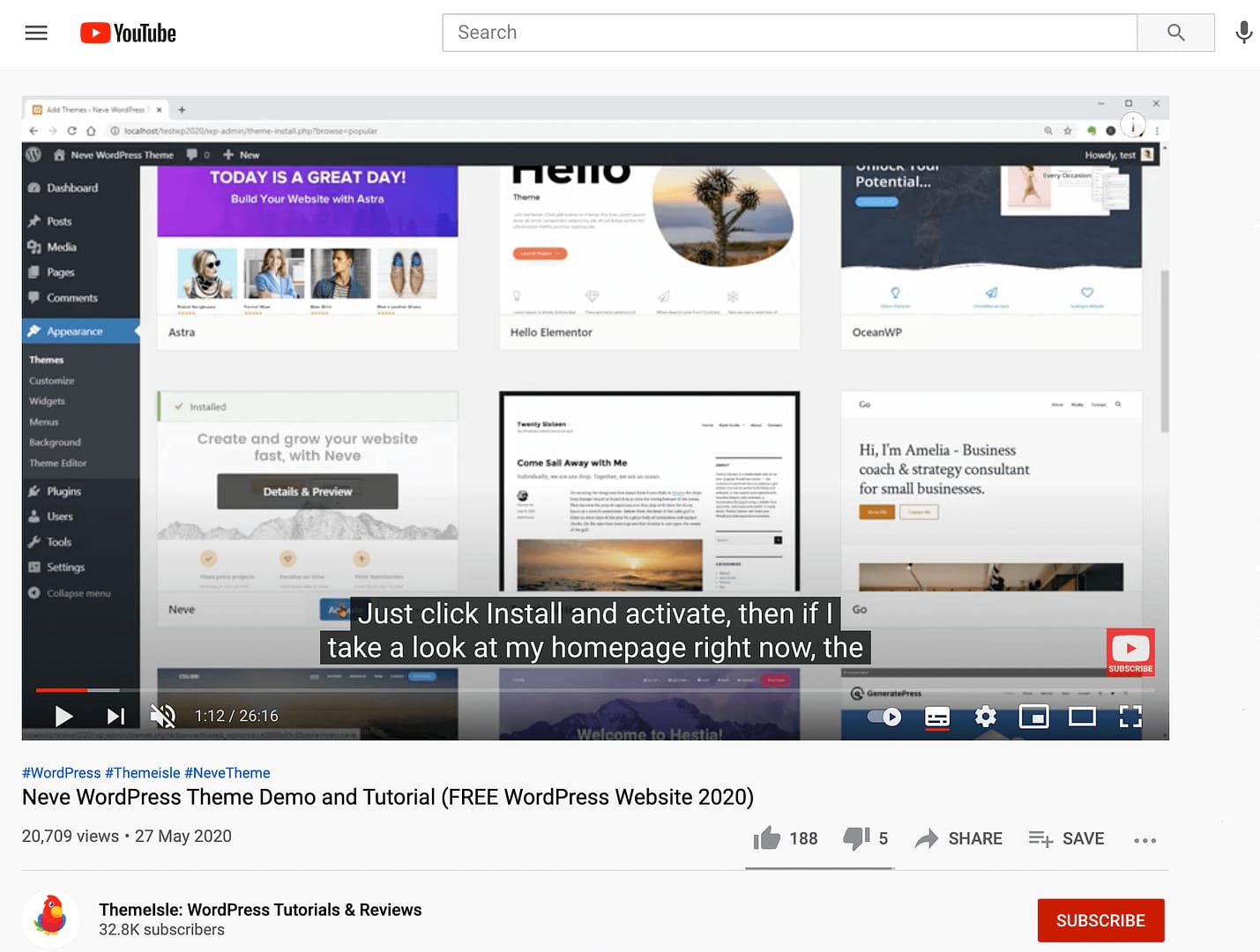Screen dimensions: 1260x952
Task: Click Comments in WordPress sidebar
Action: pos(72,298)
